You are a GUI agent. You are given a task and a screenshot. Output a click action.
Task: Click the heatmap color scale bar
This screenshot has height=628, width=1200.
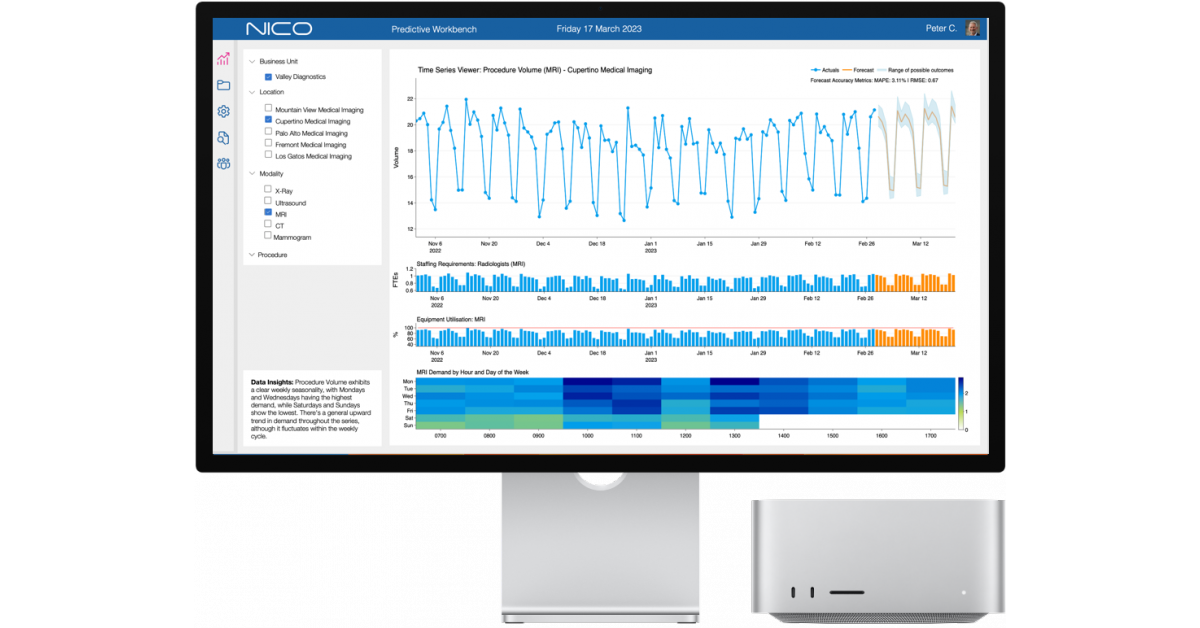coord(960,404)
